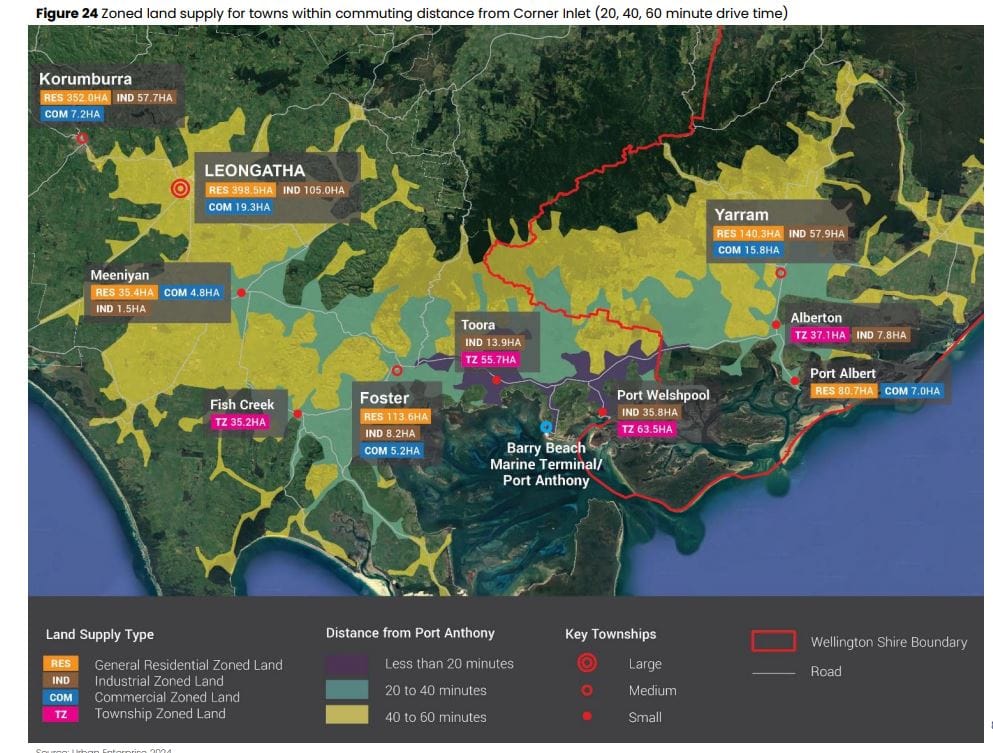This screenshot has width=993, height=753.
Task: Select the Meeniyan small township dot
Action: pyautogui.click(x=241, y=293)
